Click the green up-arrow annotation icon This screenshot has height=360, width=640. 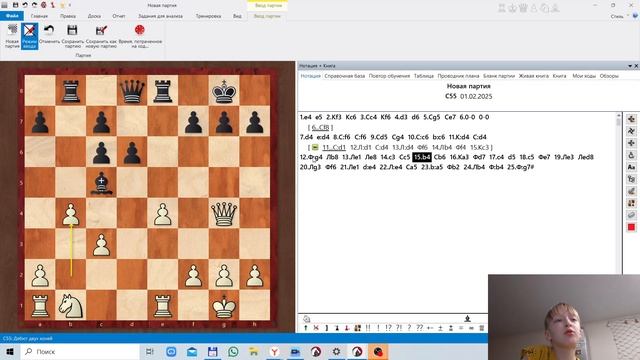306,328
